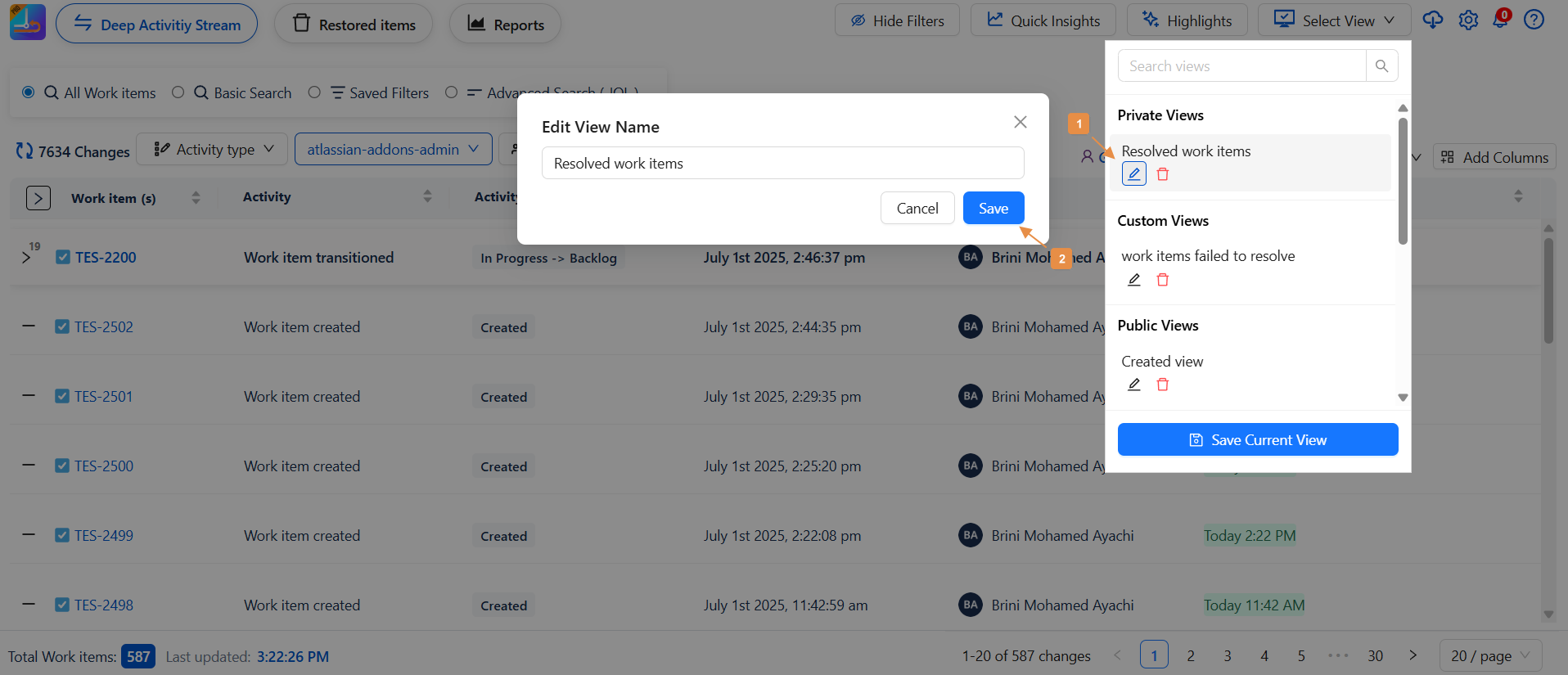Select the Basic Search radio button

pos(178,92)
